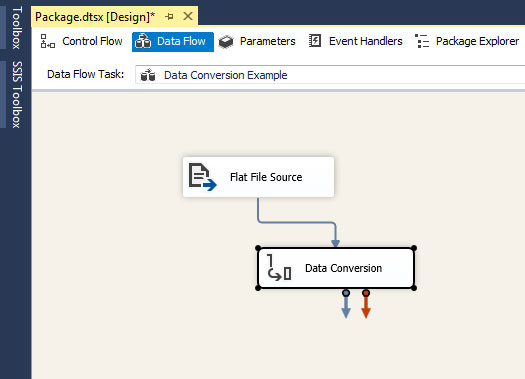Close the Package.dtsx design tab
525x379 pixels.
pyautogui.click(x=188, y=16)
